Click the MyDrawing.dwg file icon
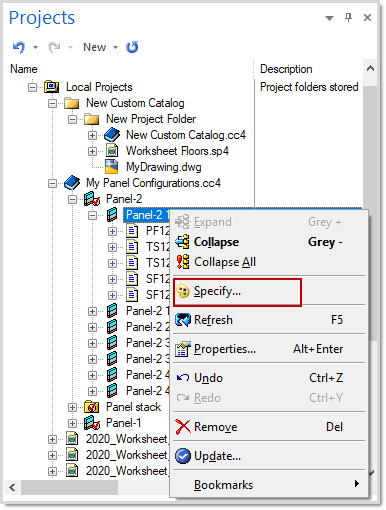Screen dimensions: 386x510 point(112,167)
